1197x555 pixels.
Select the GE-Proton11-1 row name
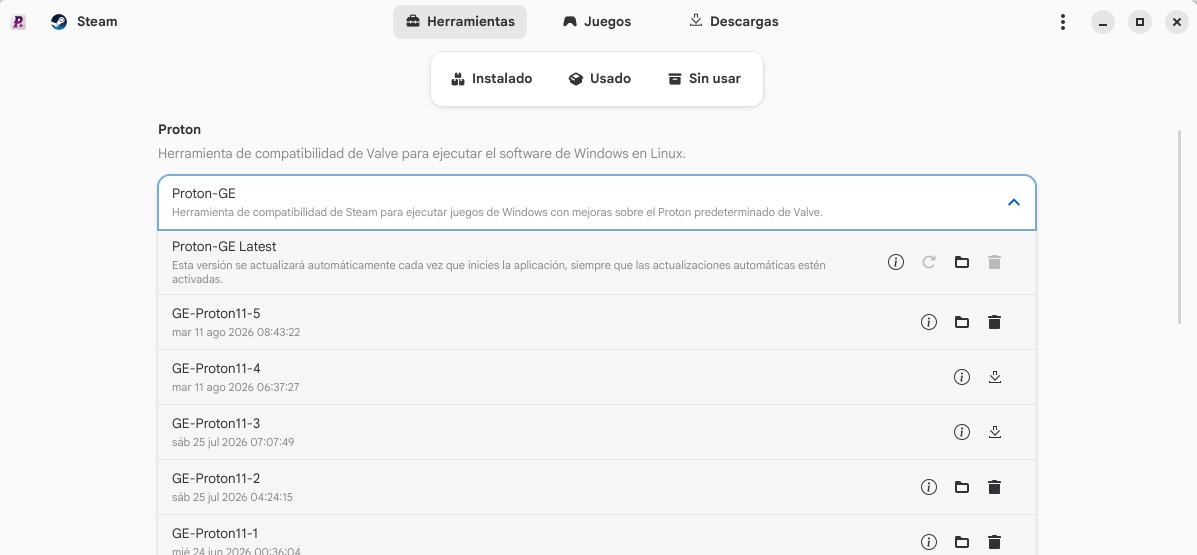(216, 534)
